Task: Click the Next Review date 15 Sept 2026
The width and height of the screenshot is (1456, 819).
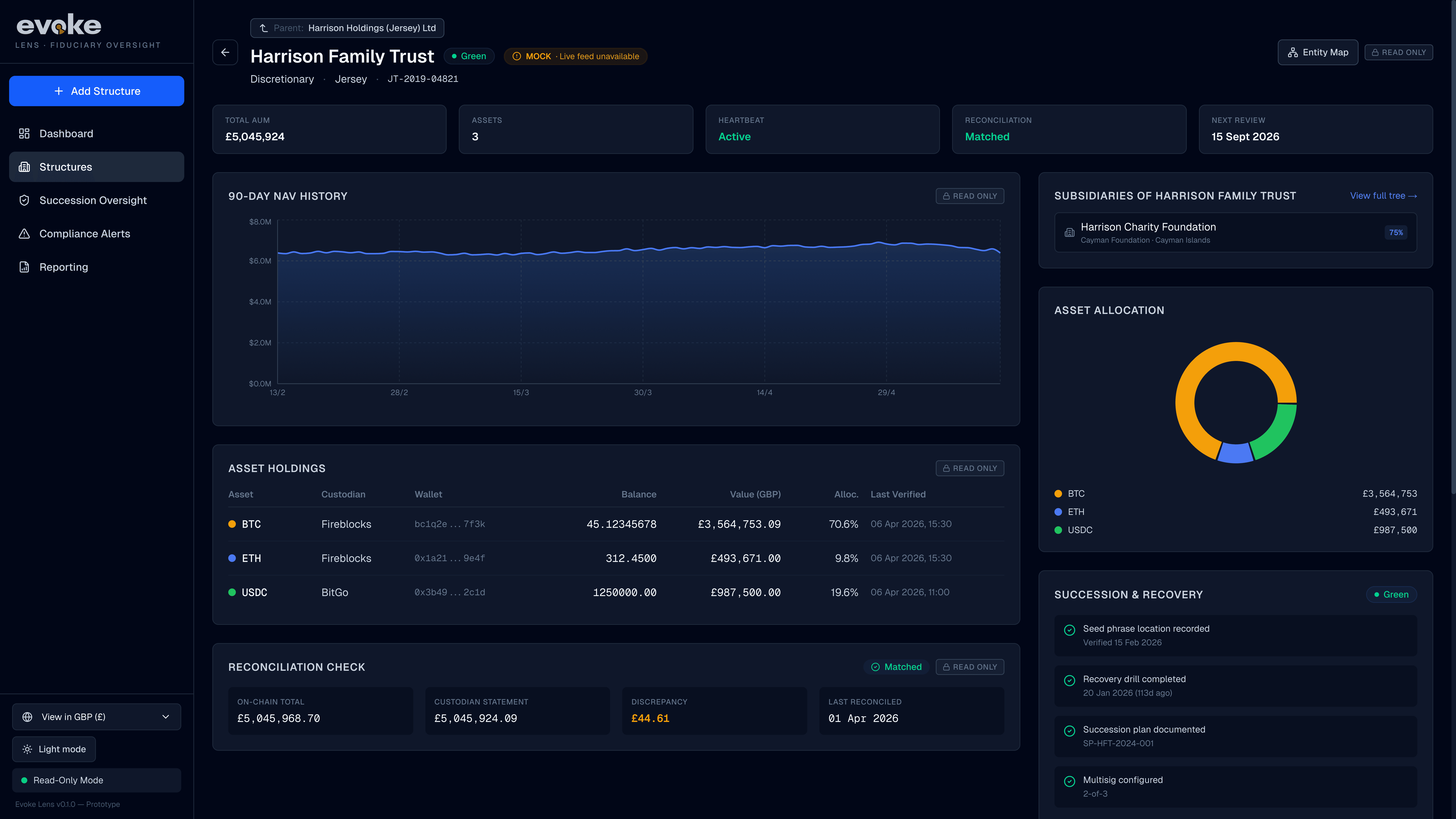Action: [x=1245, y=137]
